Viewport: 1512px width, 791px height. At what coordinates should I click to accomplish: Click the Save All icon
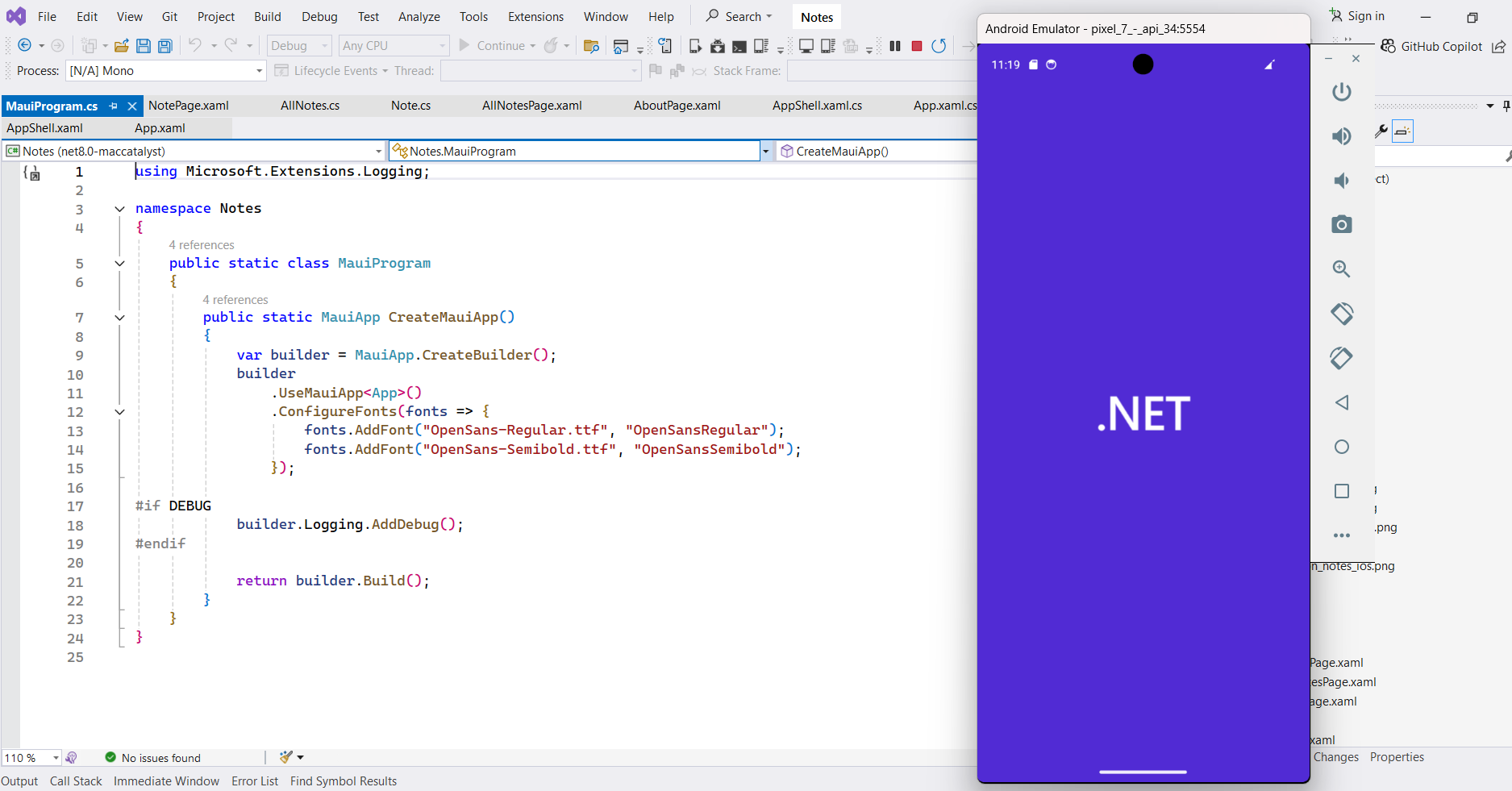pyautogui.click(x=165, y=46)
